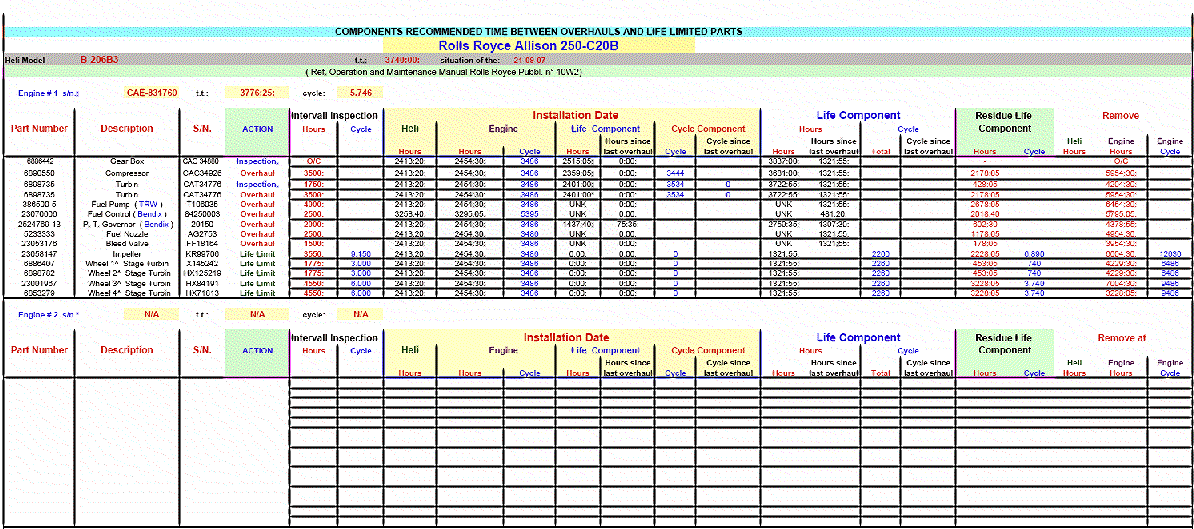Click part number '23058147' in Impeller row
The image size is (1194, 529).
[x=40, y=251]
